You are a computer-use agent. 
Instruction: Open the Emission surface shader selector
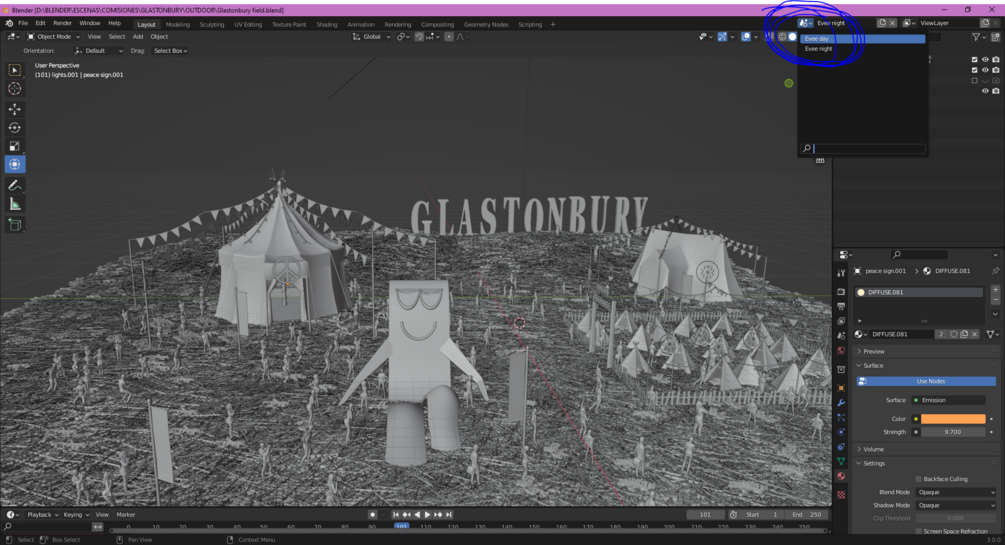(949, 400)
